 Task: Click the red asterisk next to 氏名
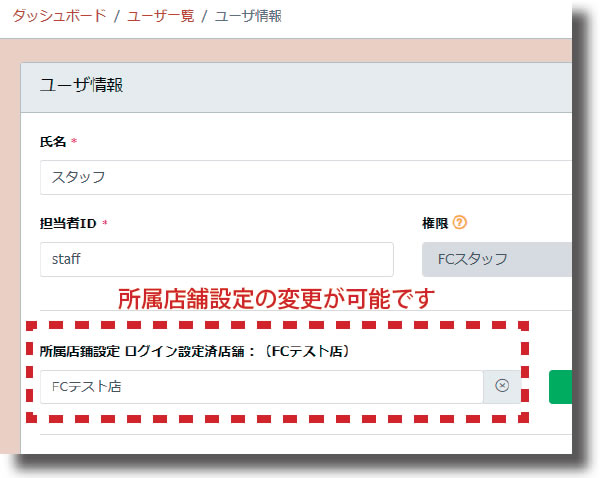coord(74,143)
